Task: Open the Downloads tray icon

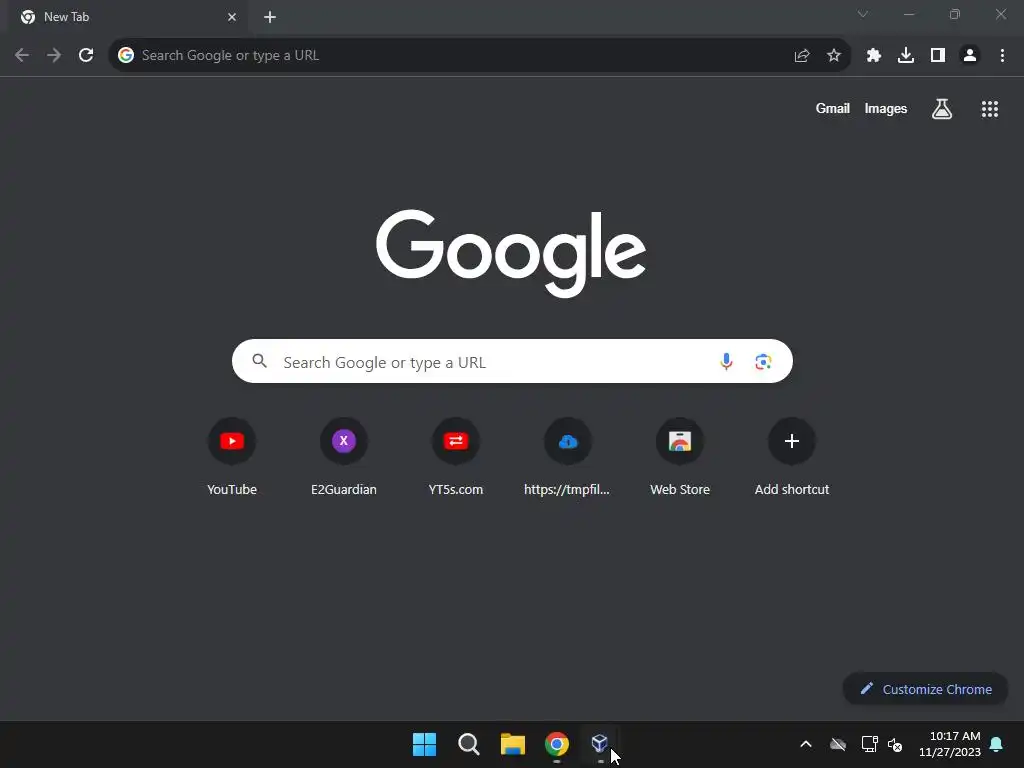Action: click(906, 56)
